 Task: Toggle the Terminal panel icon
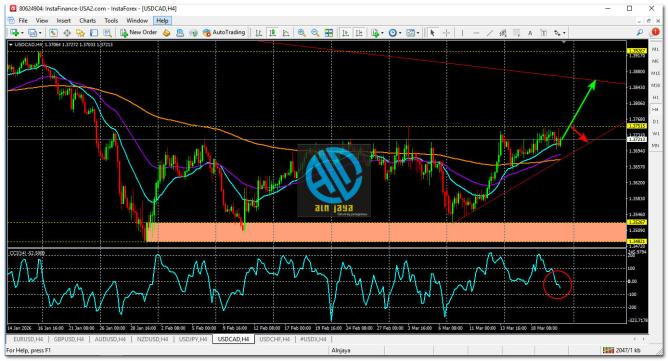tap(94, 33)
